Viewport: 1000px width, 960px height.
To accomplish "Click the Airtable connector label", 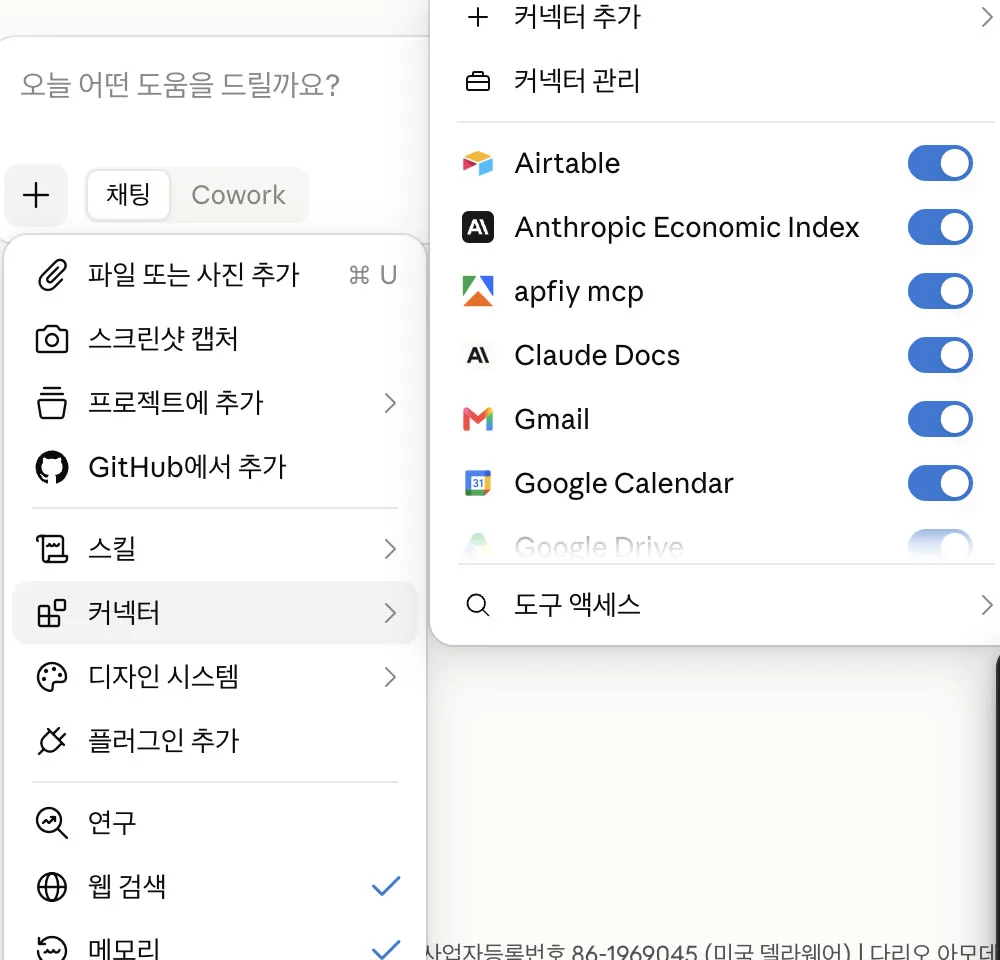I will [x=567, y=163].
